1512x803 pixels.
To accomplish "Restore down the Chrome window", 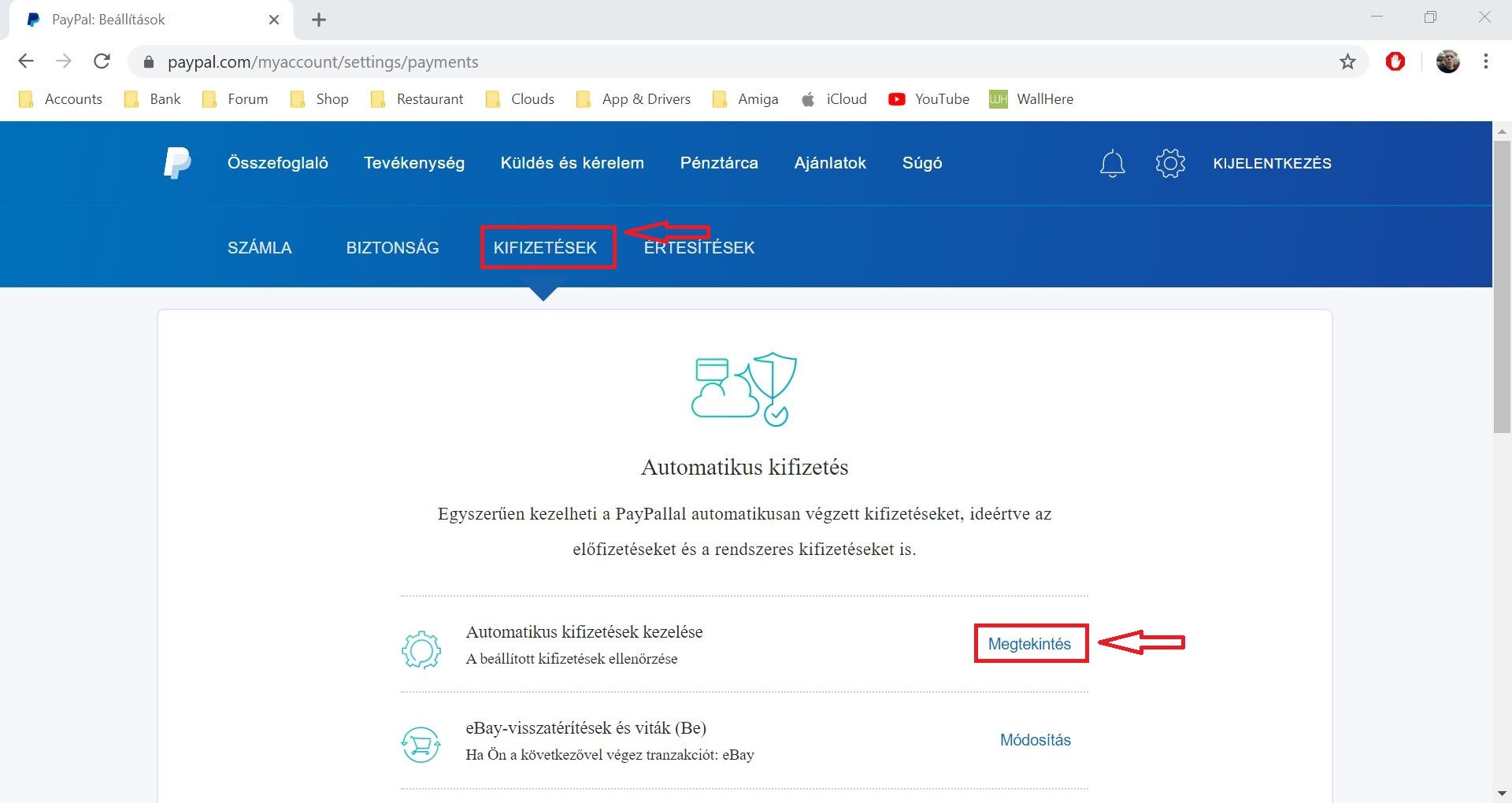I will point(1431,17).
